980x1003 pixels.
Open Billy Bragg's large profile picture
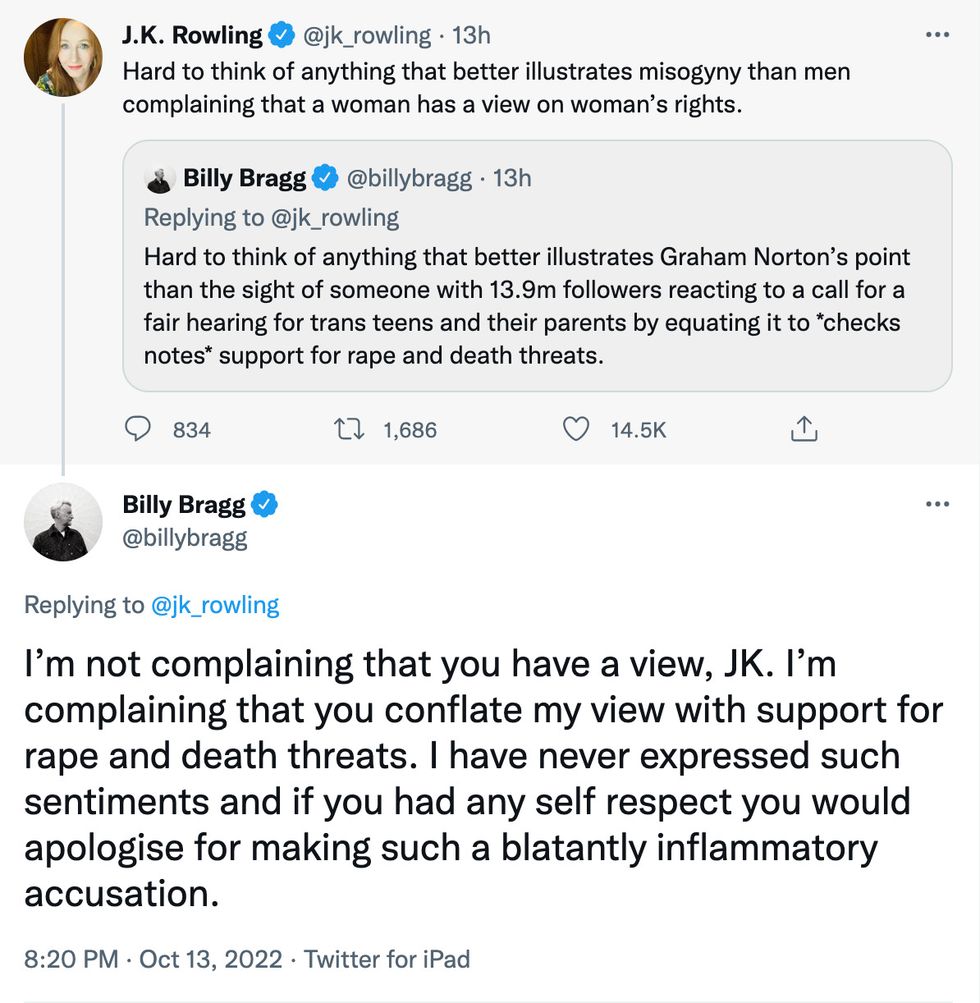[x=62, y=521]
